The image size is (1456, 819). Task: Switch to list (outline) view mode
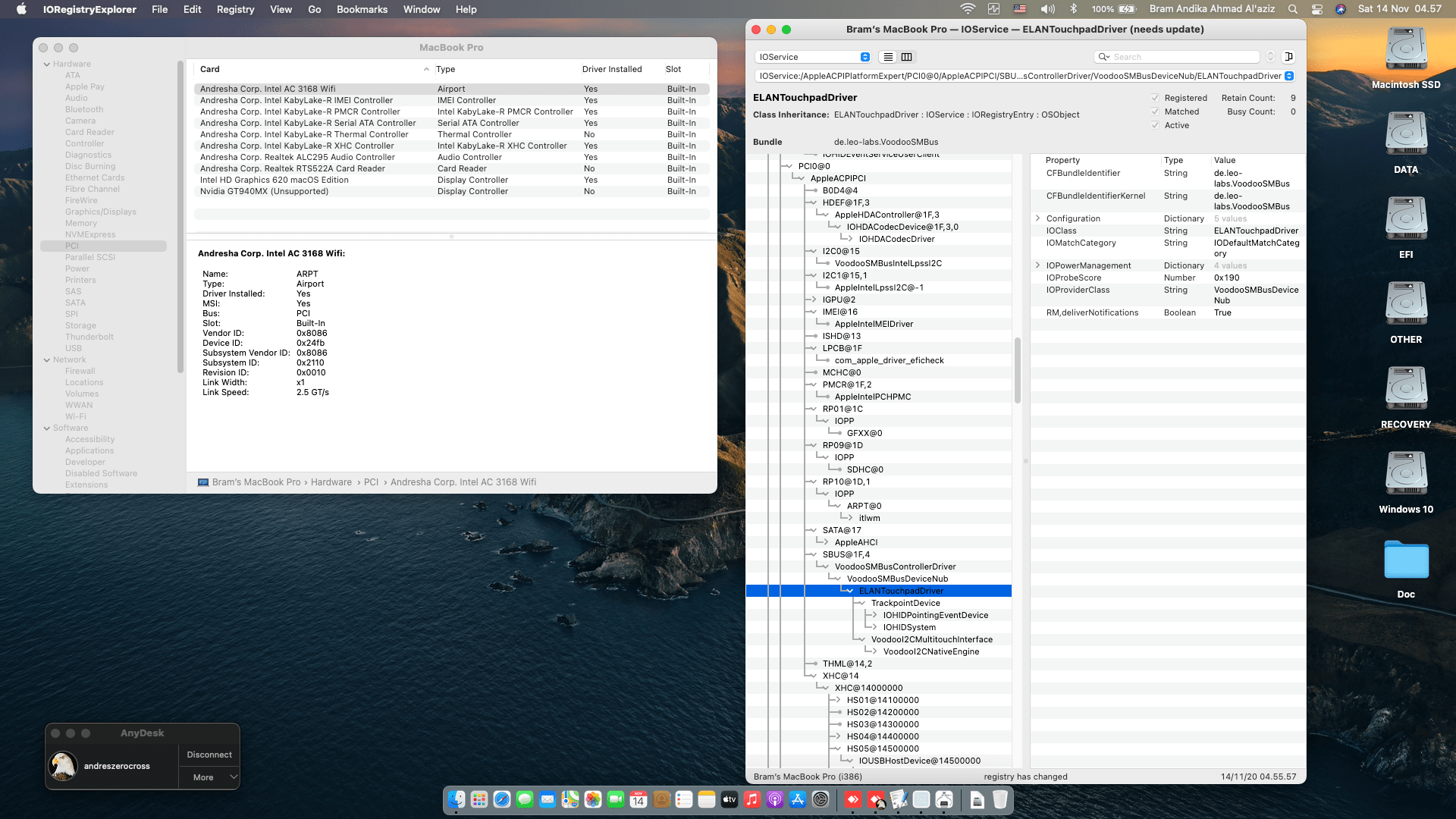click(888, 57)
